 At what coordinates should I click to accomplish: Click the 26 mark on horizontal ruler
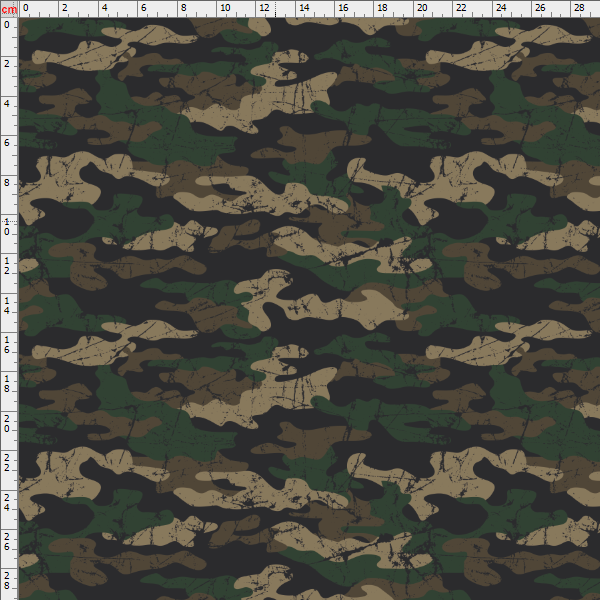[540, 8]
